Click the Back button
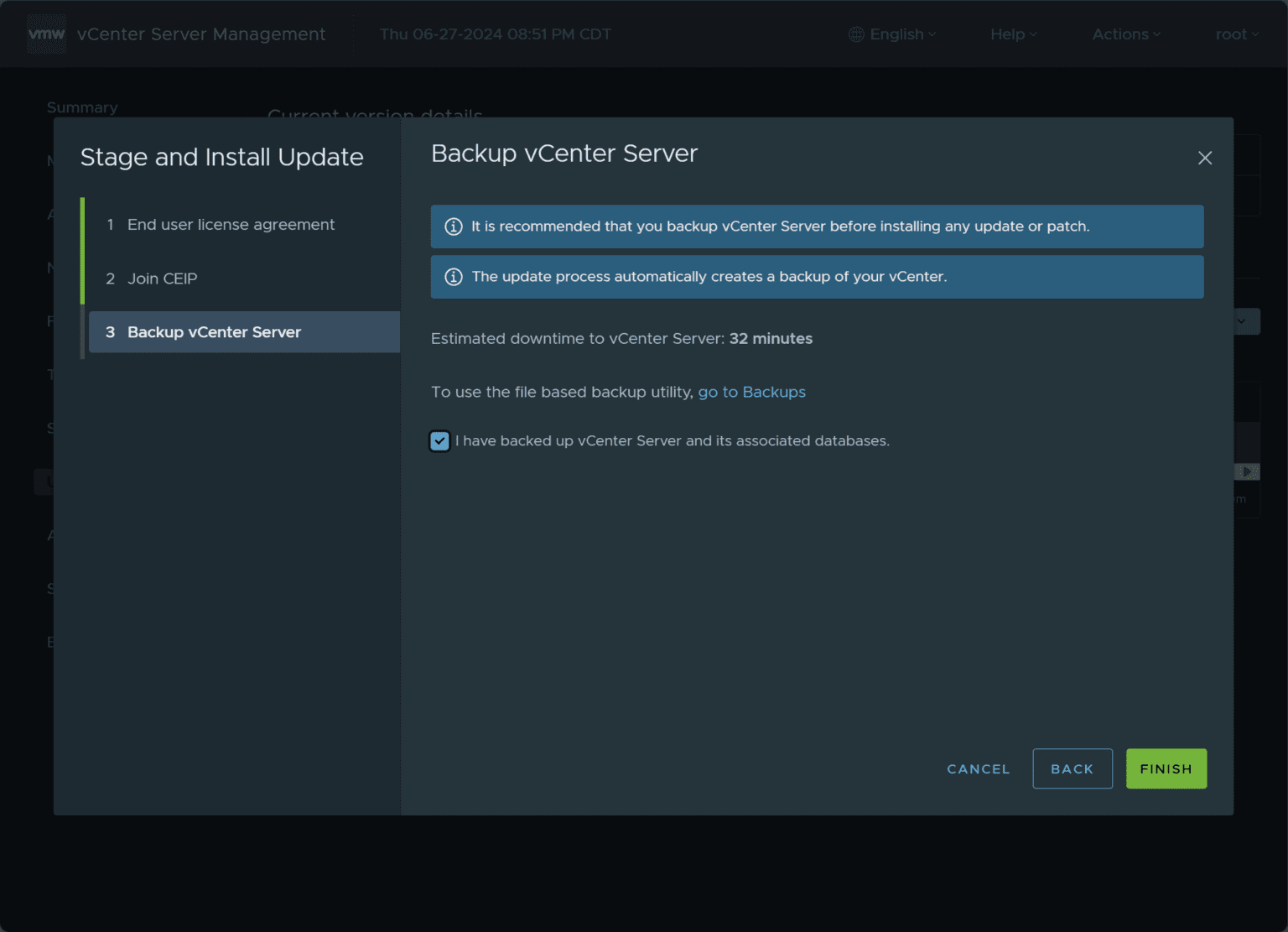The height and width of the screenshot is (932, 1288). coord(1072,768)
